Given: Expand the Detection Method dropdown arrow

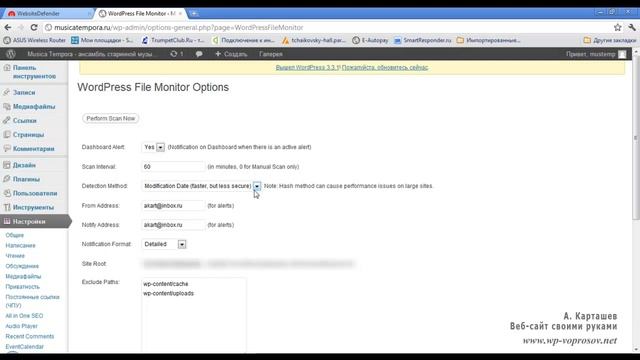Looking at the screenshot, I should (257, 186).
